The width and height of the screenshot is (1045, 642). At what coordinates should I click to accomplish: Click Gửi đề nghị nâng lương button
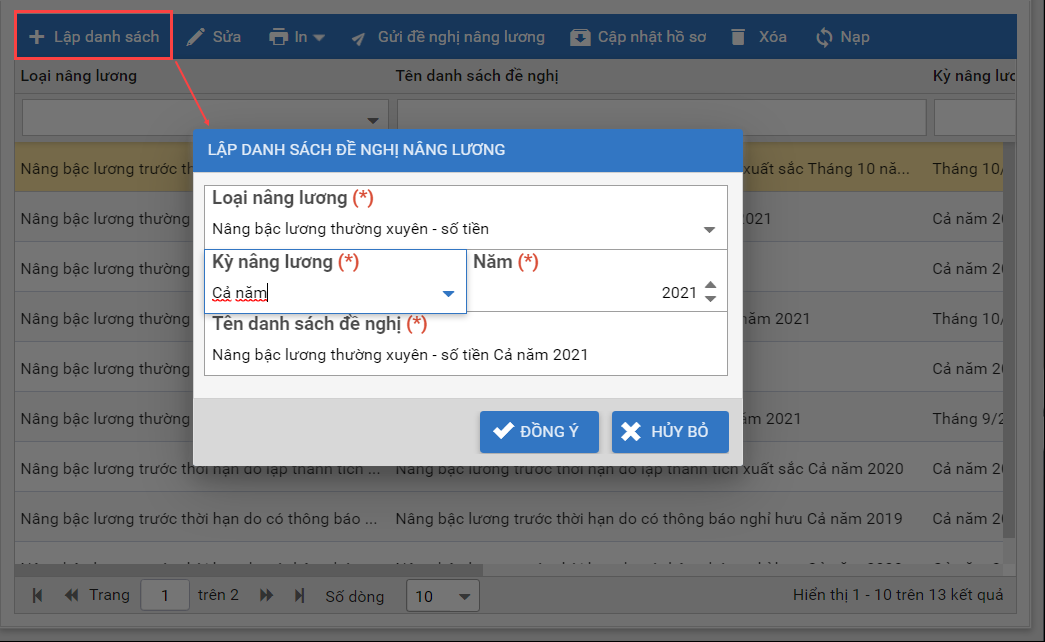click(x=448, y=37)
